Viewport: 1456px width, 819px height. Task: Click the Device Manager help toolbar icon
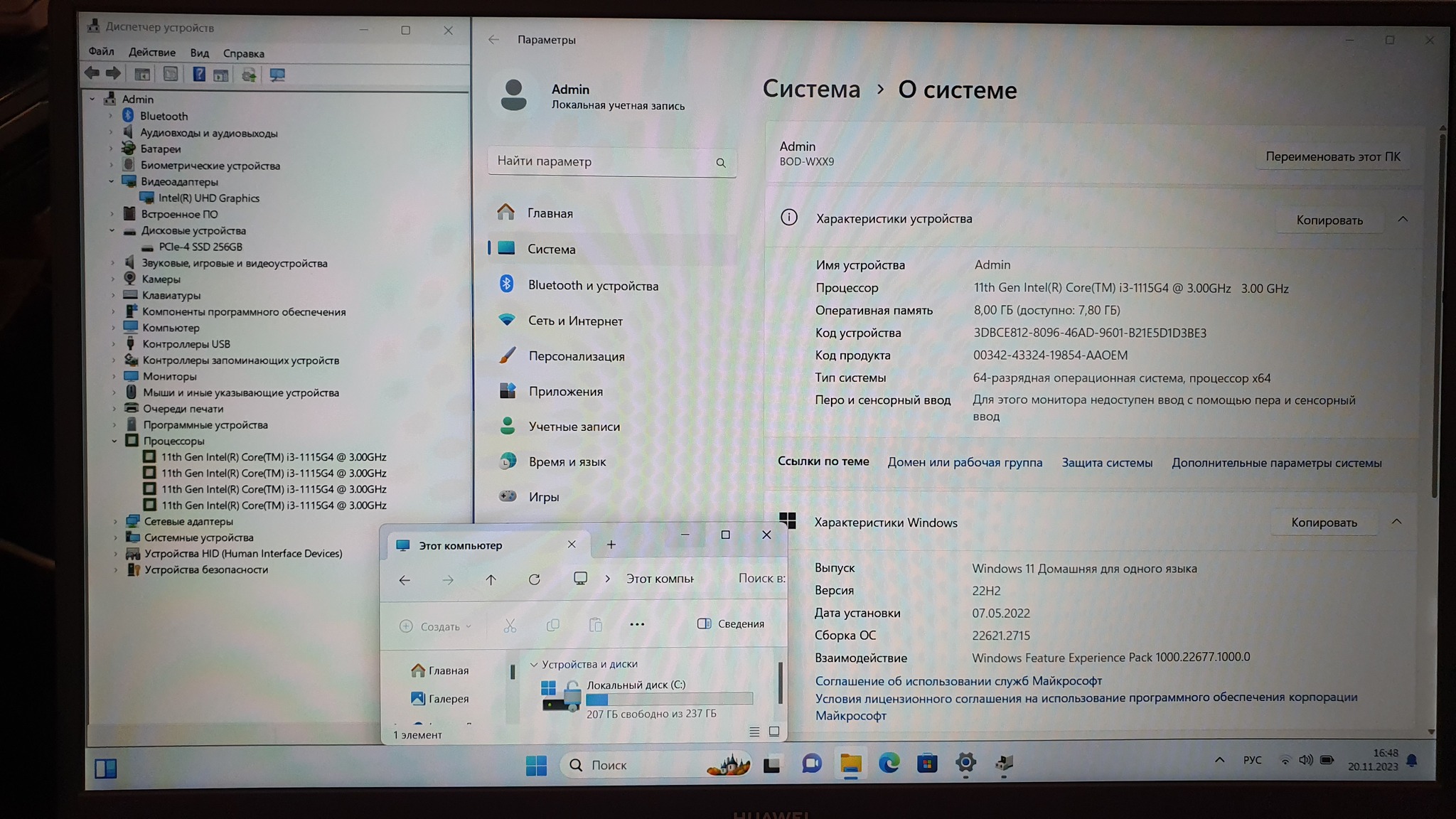[x=199, y=74]
